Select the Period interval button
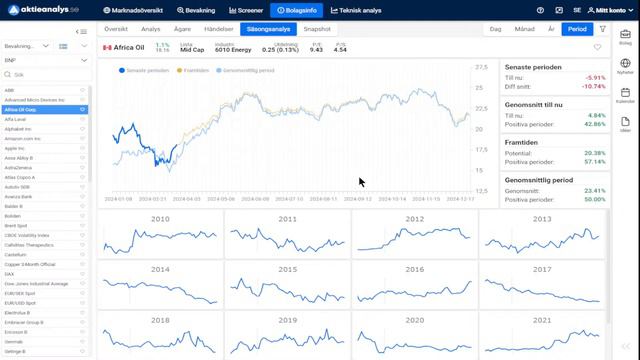640x360 pixels. [577, 29]
